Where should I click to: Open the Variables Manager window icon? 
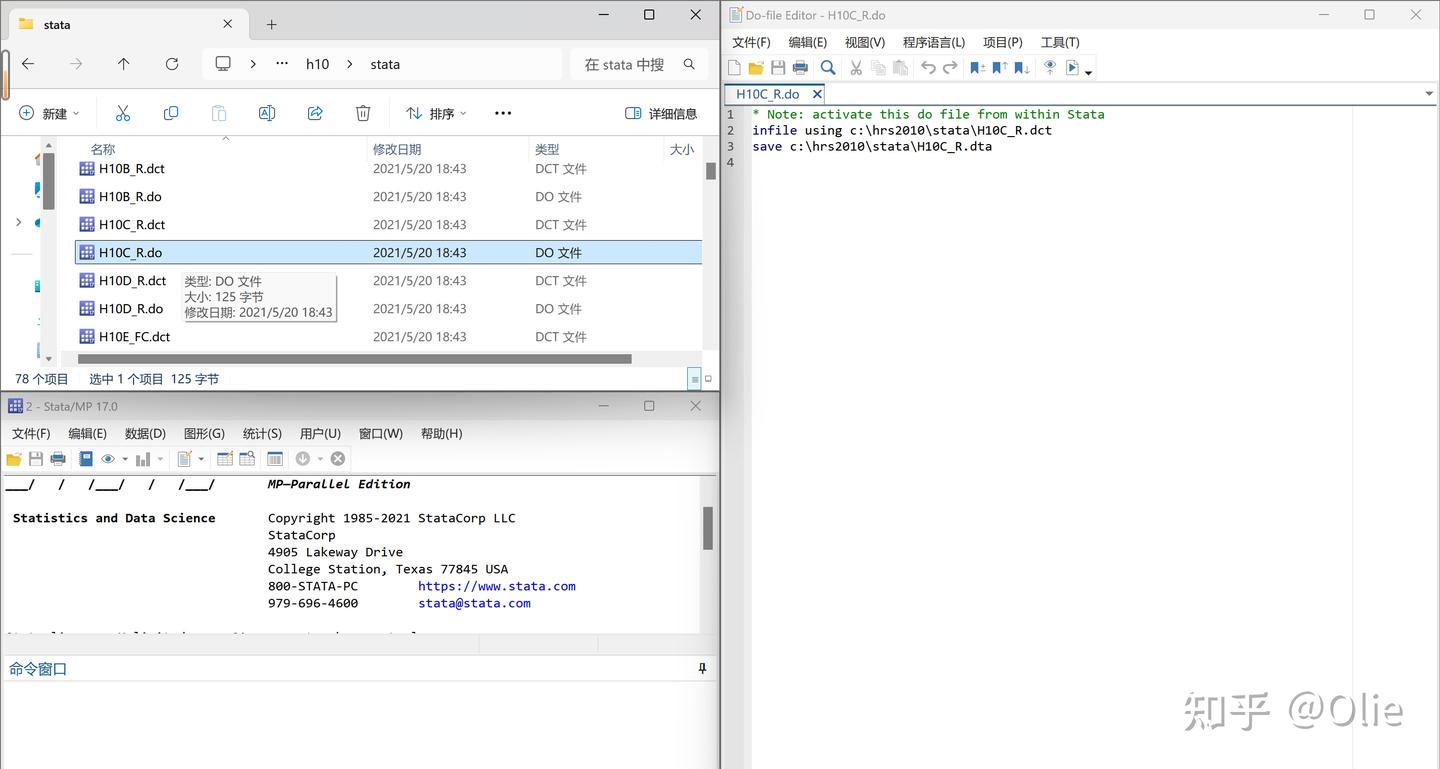click(276, 459)
